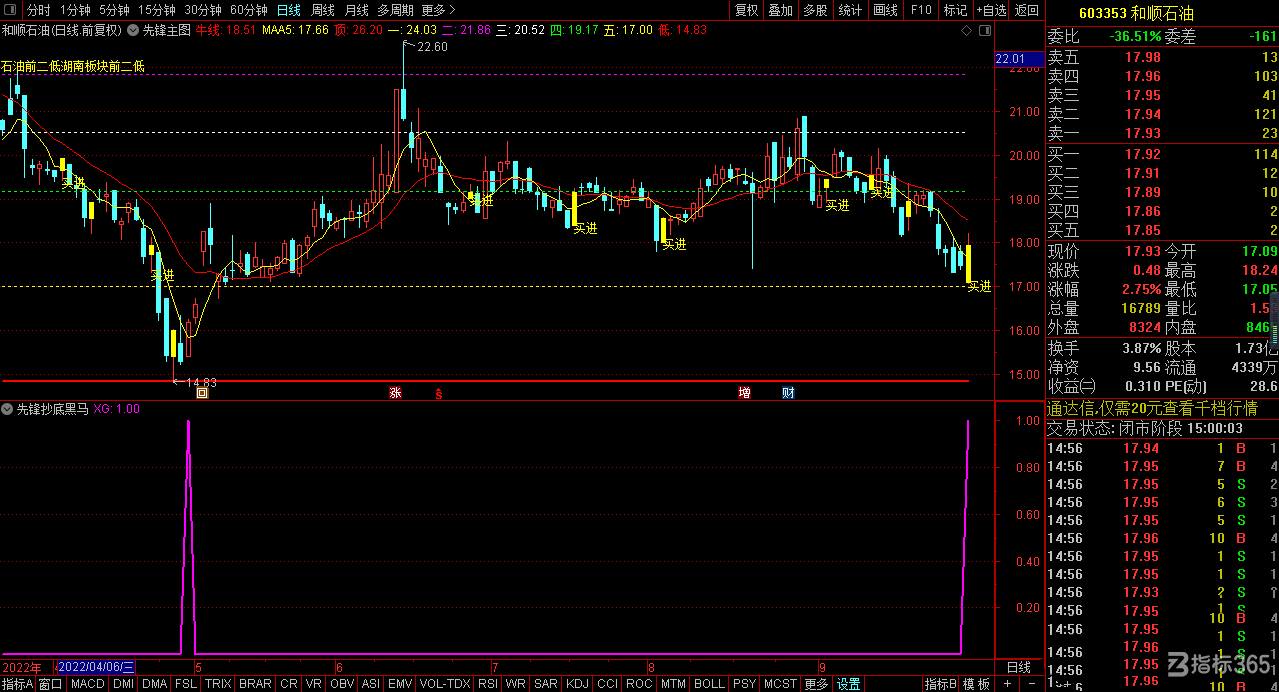Select the 1分钟 period tab

pyautogui.click(x=73, y=10)
